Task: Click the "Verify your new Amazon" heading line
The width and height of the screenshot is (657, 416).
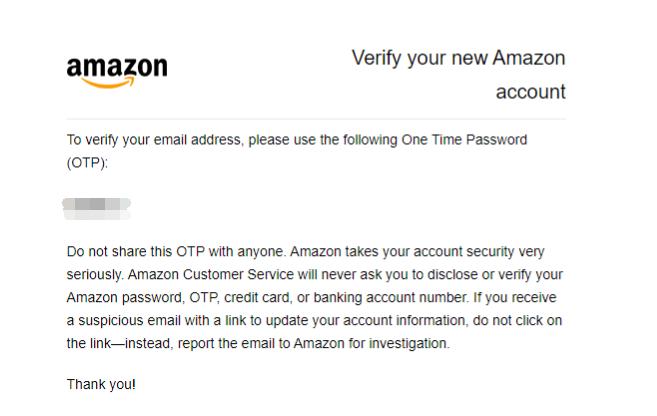Action: tap(458, 58)
